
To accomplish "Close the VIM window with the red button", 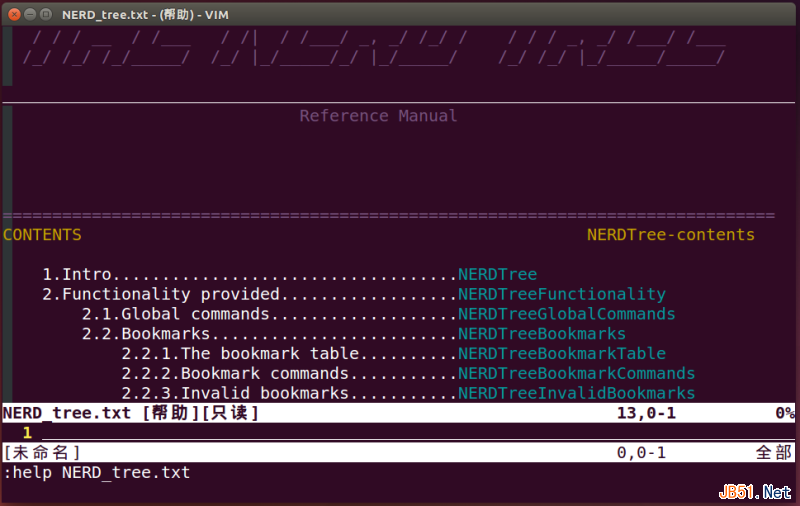I will (x=15, y=14).
